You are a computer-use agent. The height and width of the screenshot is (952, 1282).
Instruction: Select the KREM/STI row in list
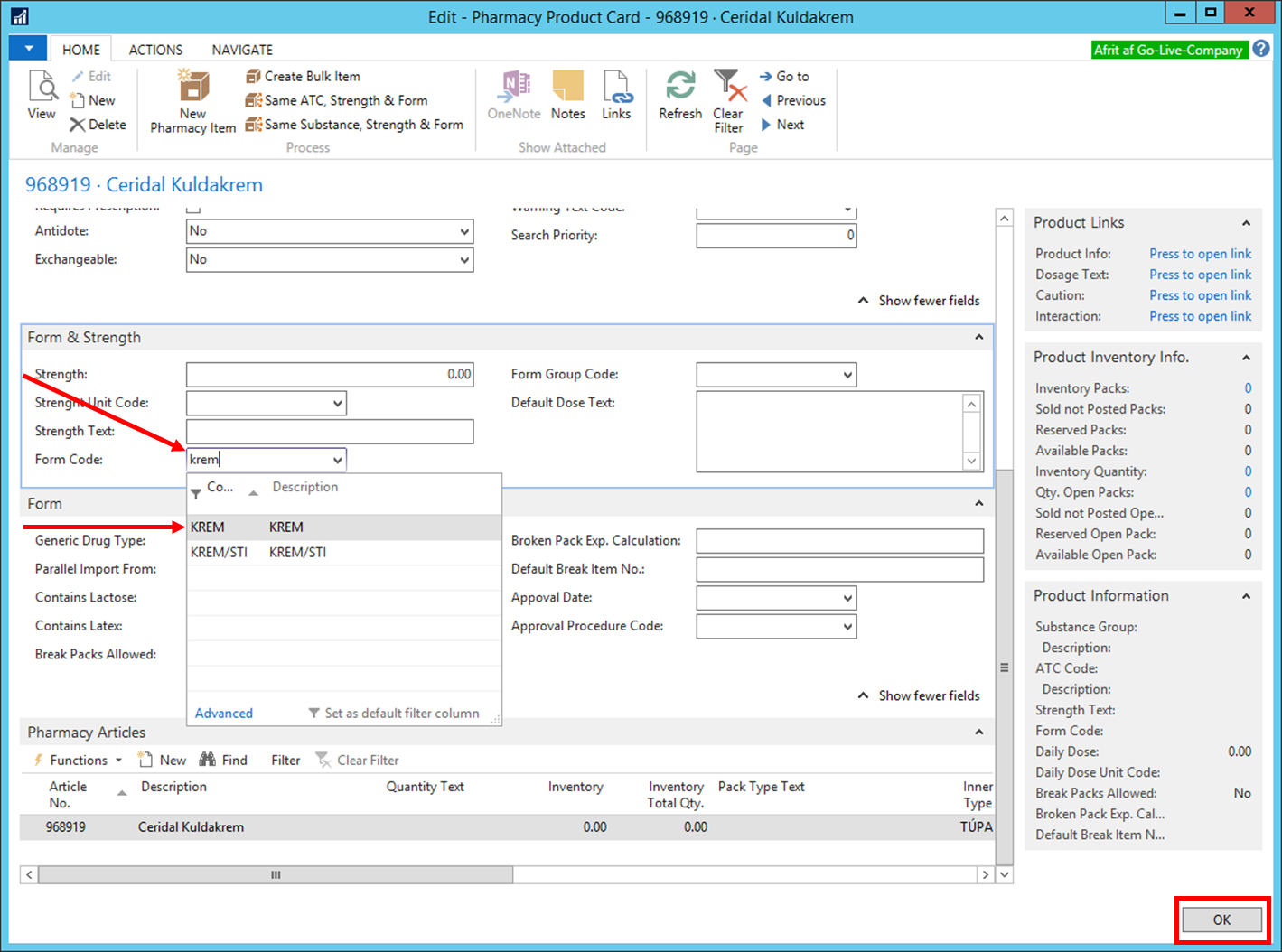298,552
